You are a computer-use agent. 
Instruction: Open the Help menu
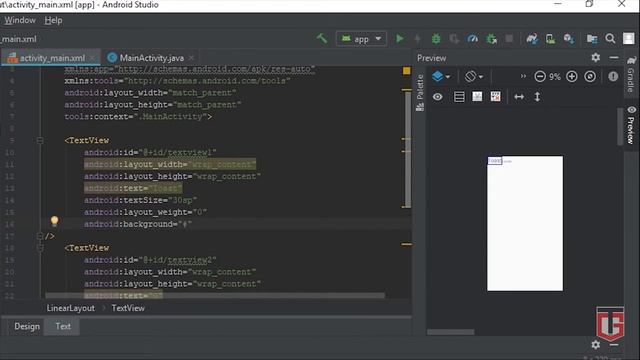[x=53, y=20]
